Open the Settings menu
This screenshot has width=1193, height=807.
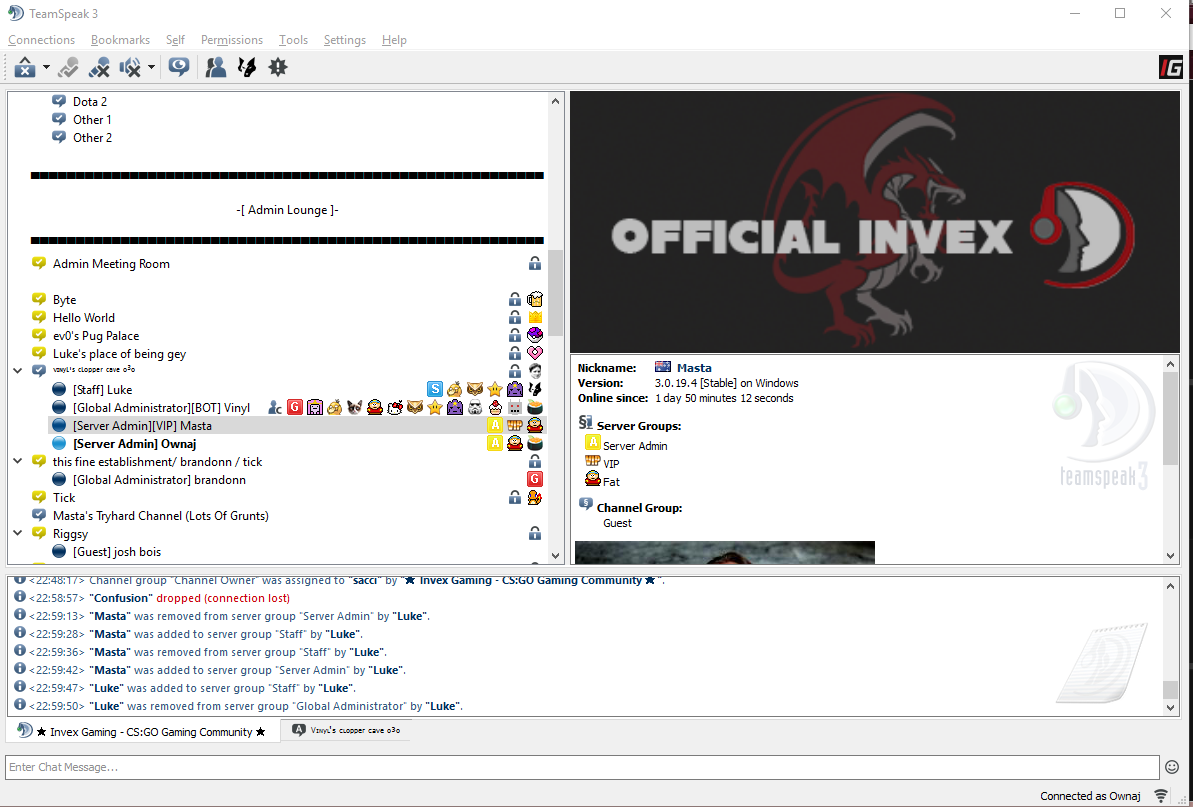pos(345,40)
